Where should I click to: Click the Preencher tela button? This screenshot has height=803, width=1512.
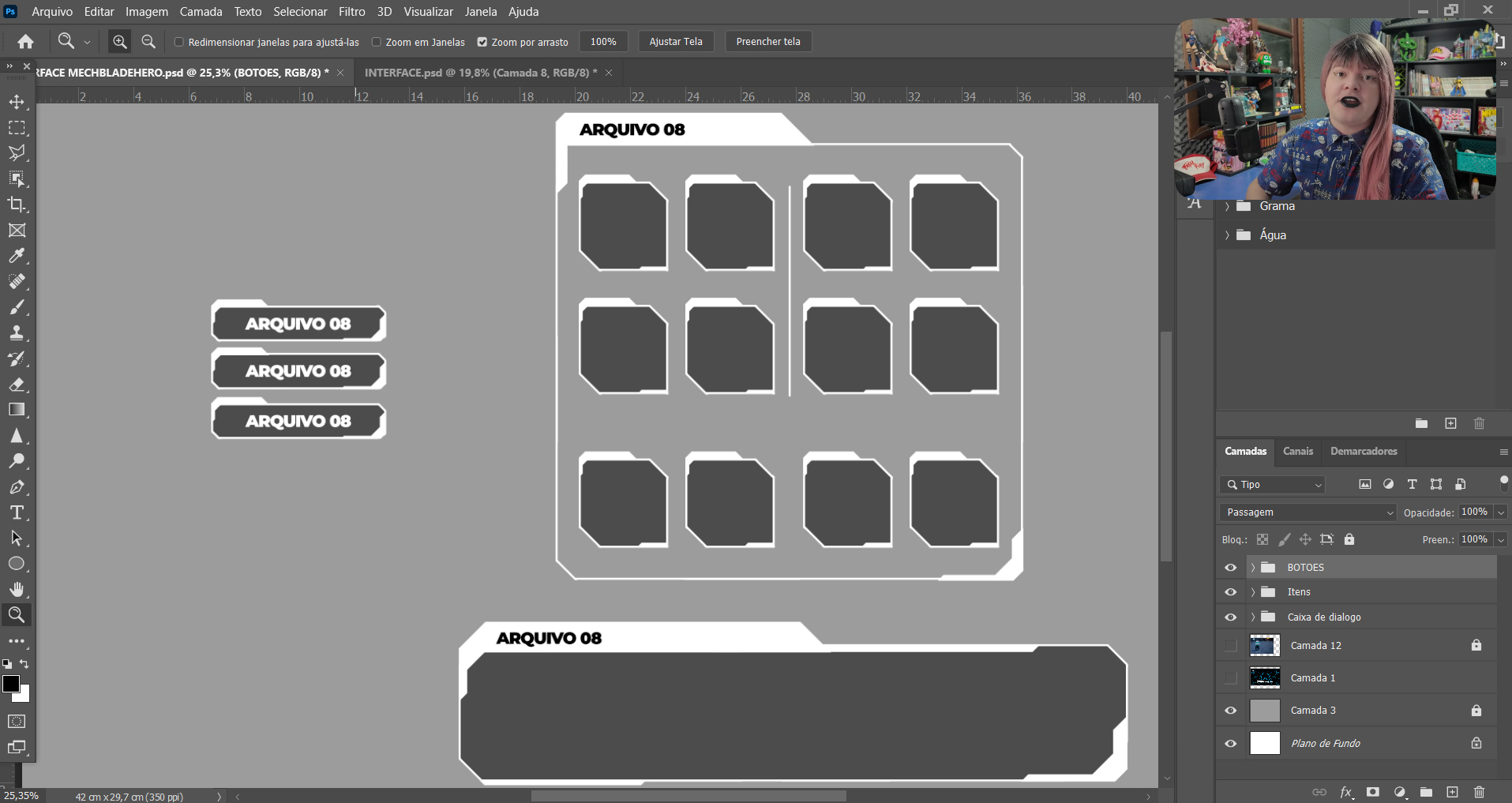[767, 42]
